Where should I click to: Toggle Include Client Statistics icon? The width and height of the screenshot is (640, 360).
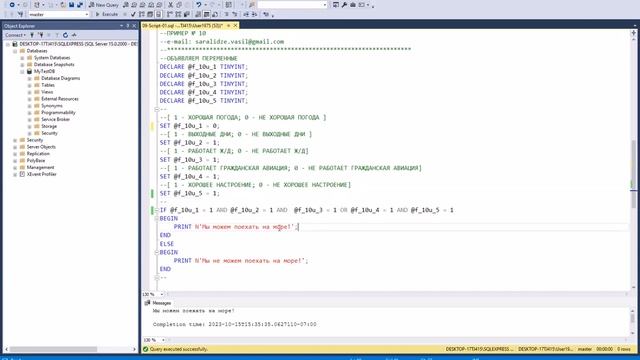click(187, 14)
